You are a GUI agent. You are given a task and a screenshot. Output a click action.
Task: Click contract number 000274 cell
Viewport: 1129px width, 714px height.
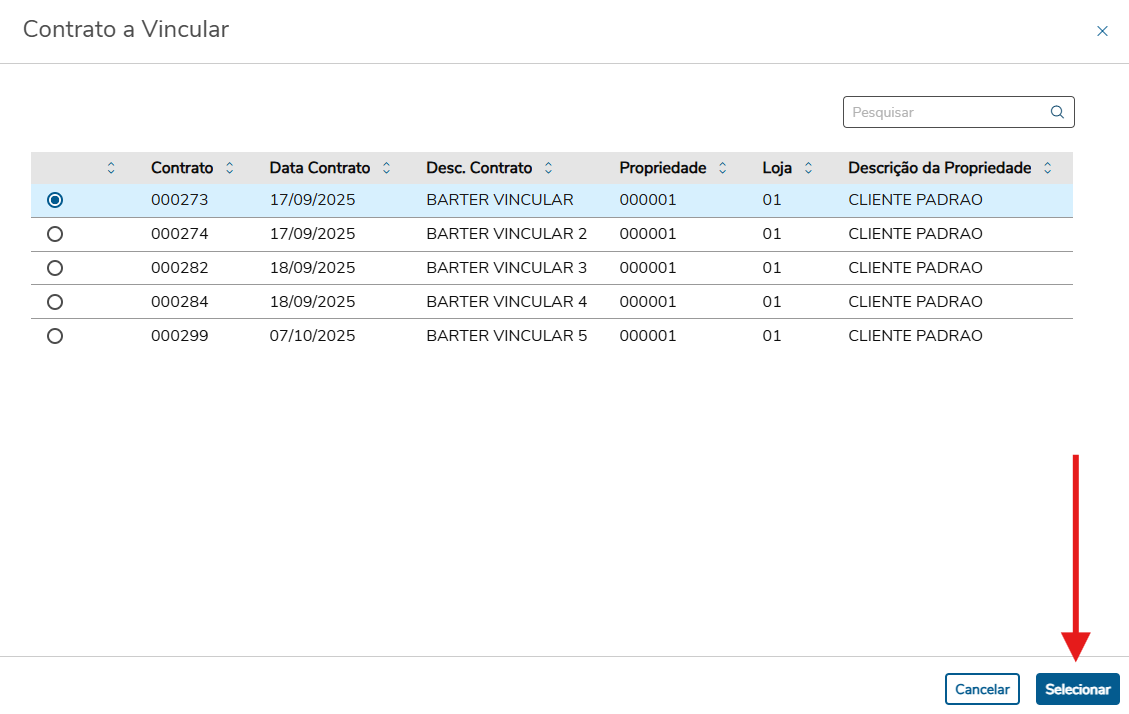pos(179,234)
